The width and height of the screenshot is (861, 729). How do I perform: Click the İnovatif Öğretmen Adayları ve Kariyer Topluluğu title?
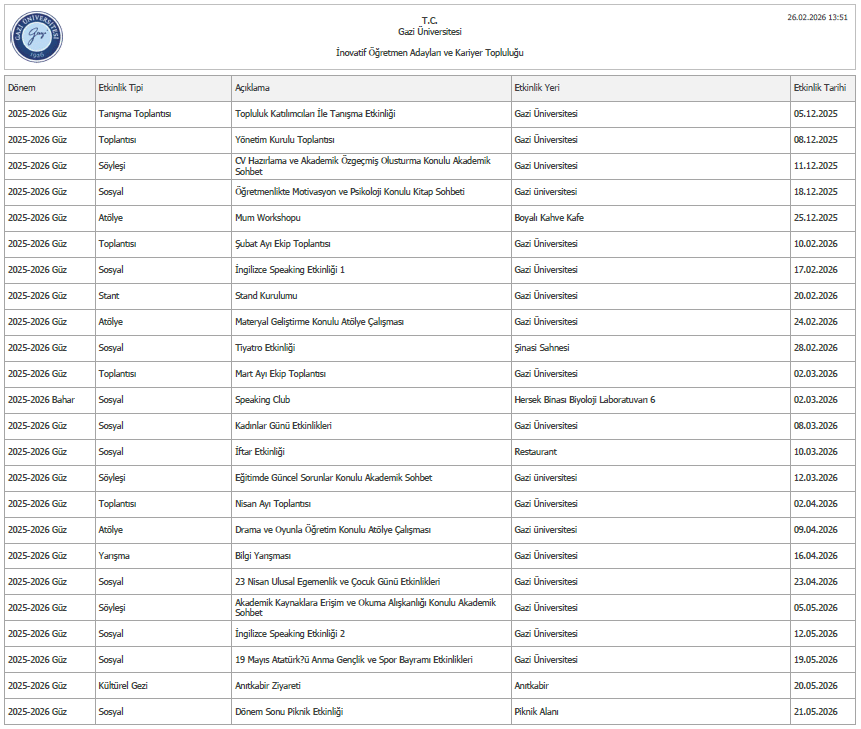click(x=430, y=52)
